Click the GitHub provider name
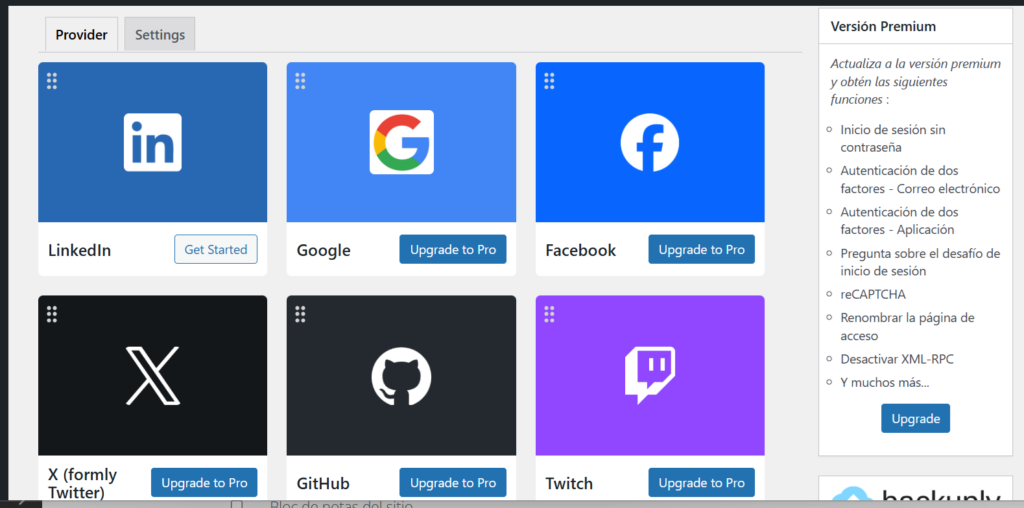 click(x=323, y=484)
